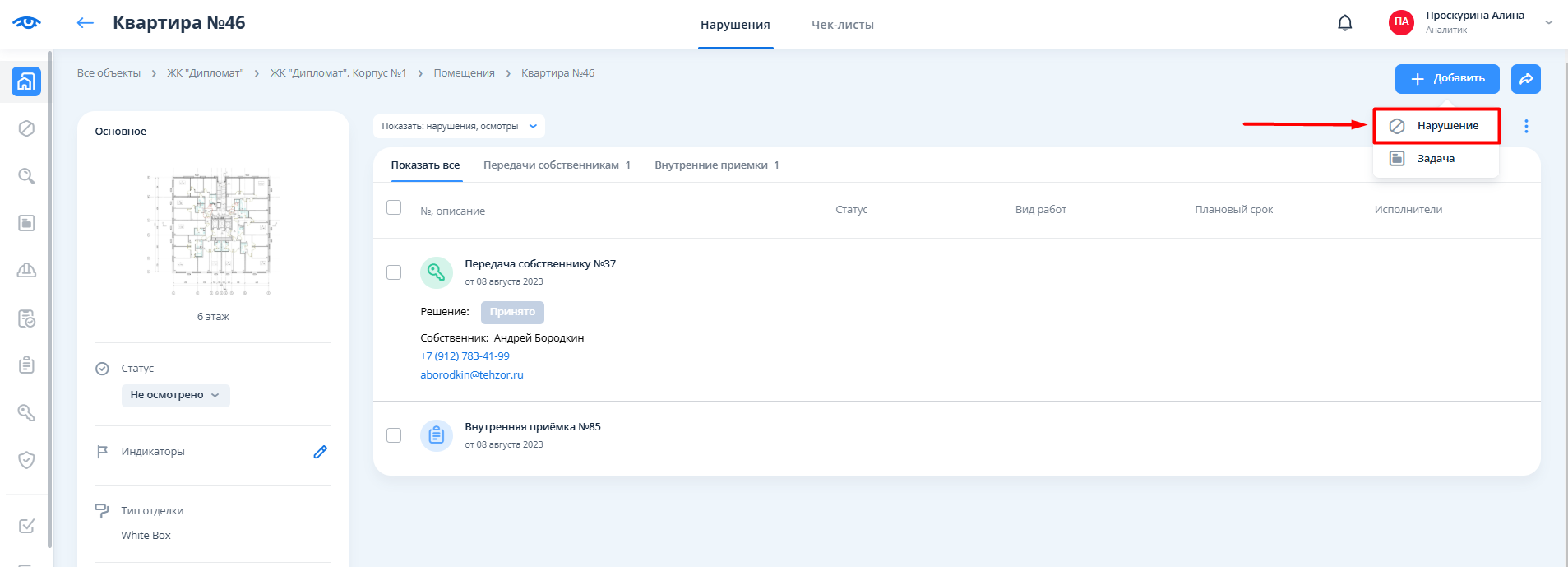Switch to the Чек-листы tab
1568x567 pixels.
pyautogui.click(x=842, y=25)
